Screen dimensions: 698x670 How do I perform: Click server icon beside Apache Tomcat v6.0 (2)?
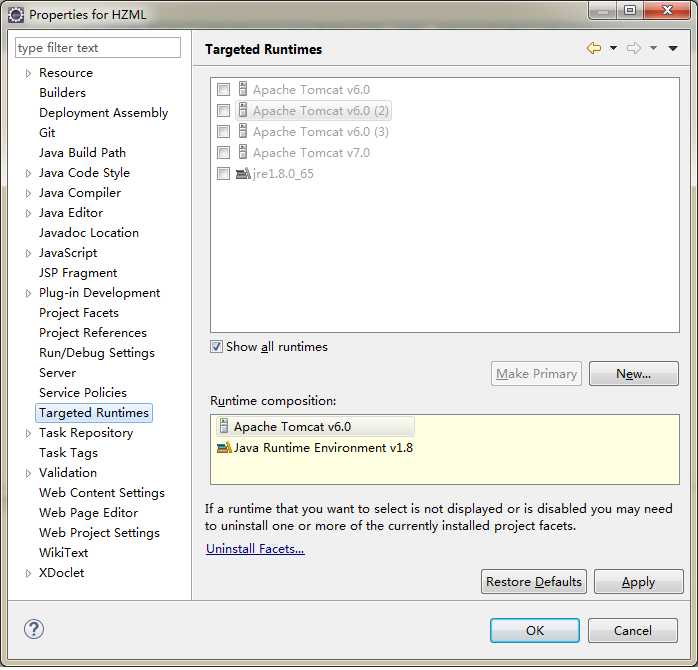pyautogui.click(x=243, y=110)
